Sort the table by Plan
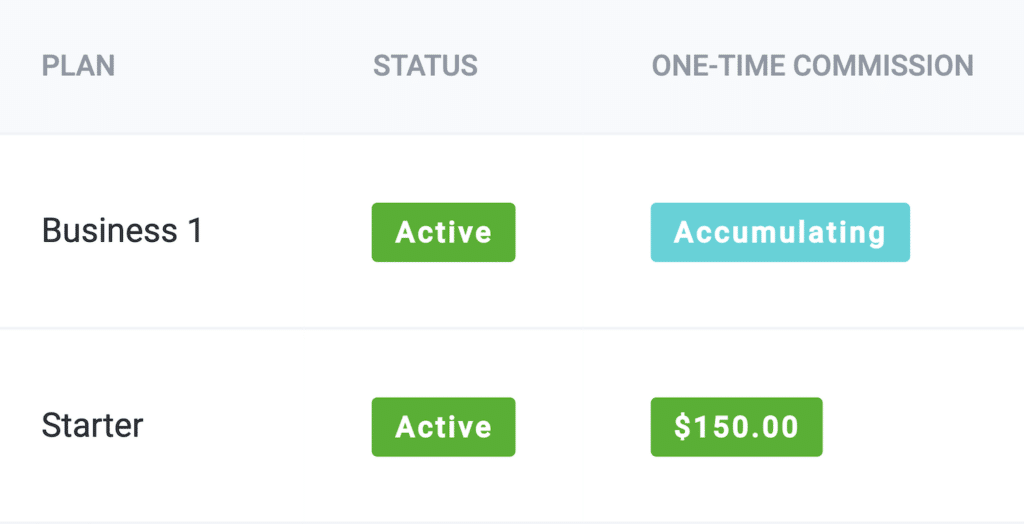The width and height of the screenshot is (1024, 524). pyautogui.click(x=78, y=66)
